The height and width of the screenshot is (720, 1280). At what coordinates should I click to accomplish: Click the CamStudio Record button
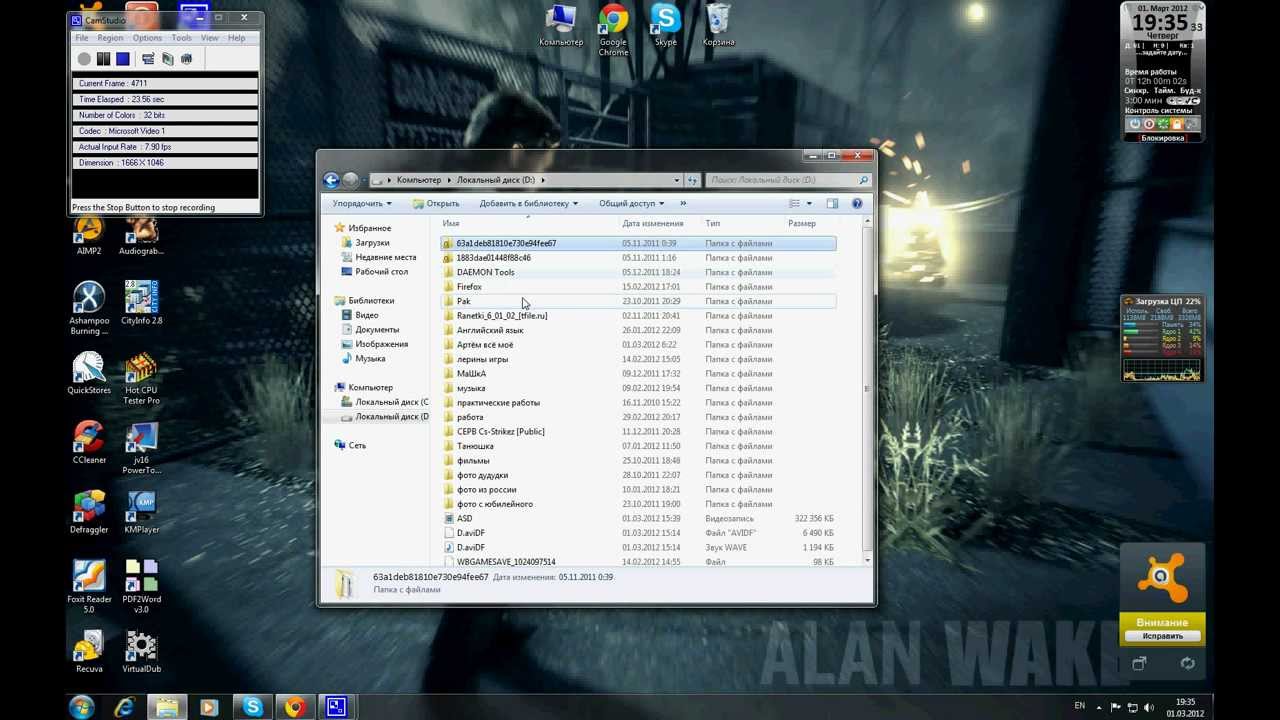84,59
